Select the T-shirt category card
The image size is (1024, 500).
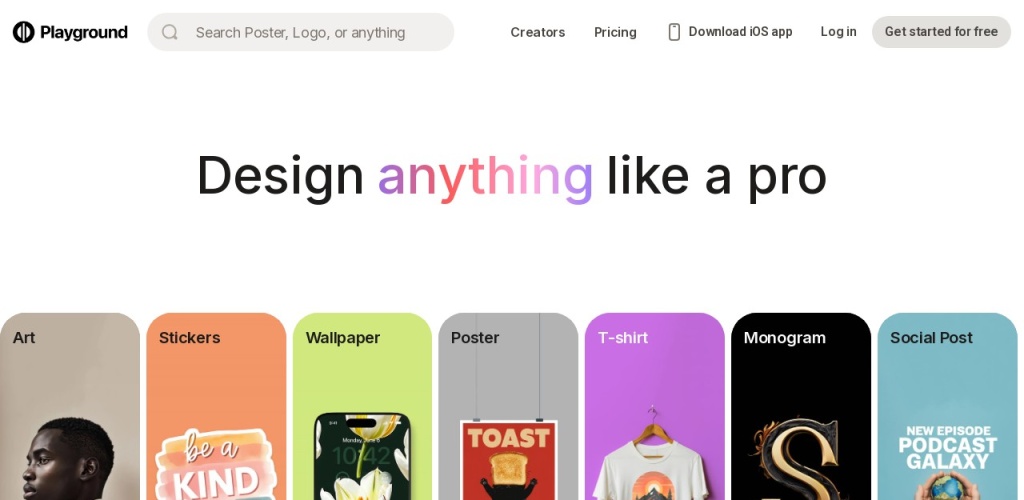click(x=654, y=406)
